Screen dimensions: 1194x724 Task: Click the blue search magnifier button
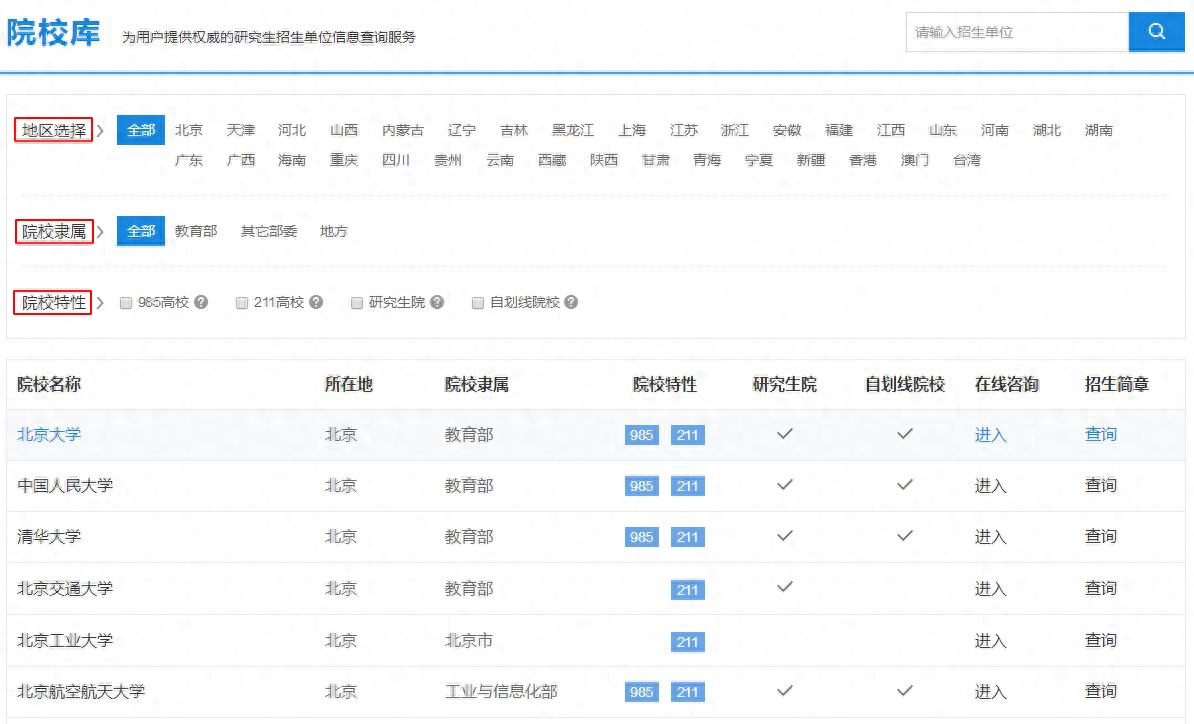click(x=1156, y=32)
